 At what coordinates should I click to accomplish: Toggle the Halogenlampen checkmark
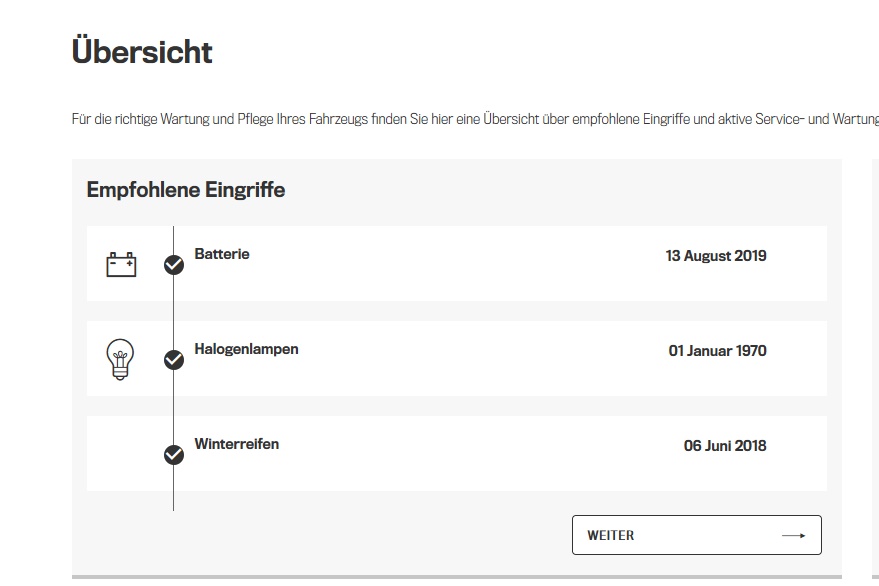pyautogui.click(x=174, y=360)
